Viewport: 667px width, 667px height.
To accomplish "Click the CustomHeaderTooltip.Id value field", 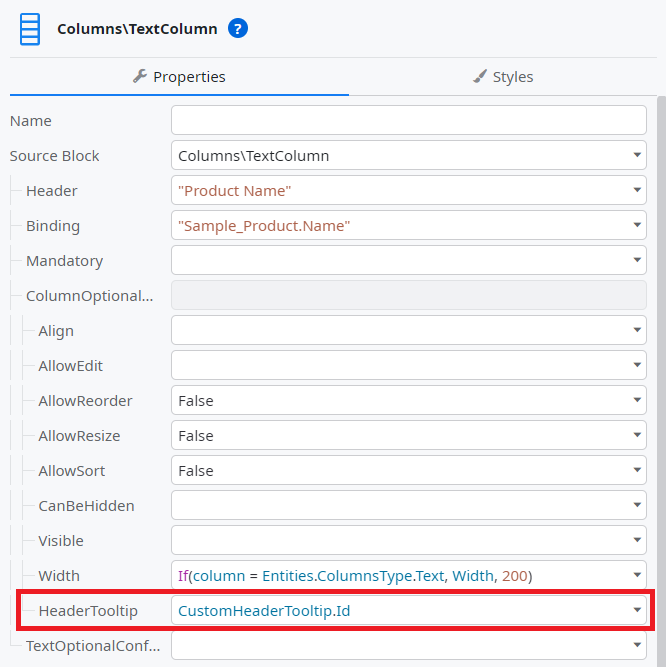I will click(x=409, y=610).
